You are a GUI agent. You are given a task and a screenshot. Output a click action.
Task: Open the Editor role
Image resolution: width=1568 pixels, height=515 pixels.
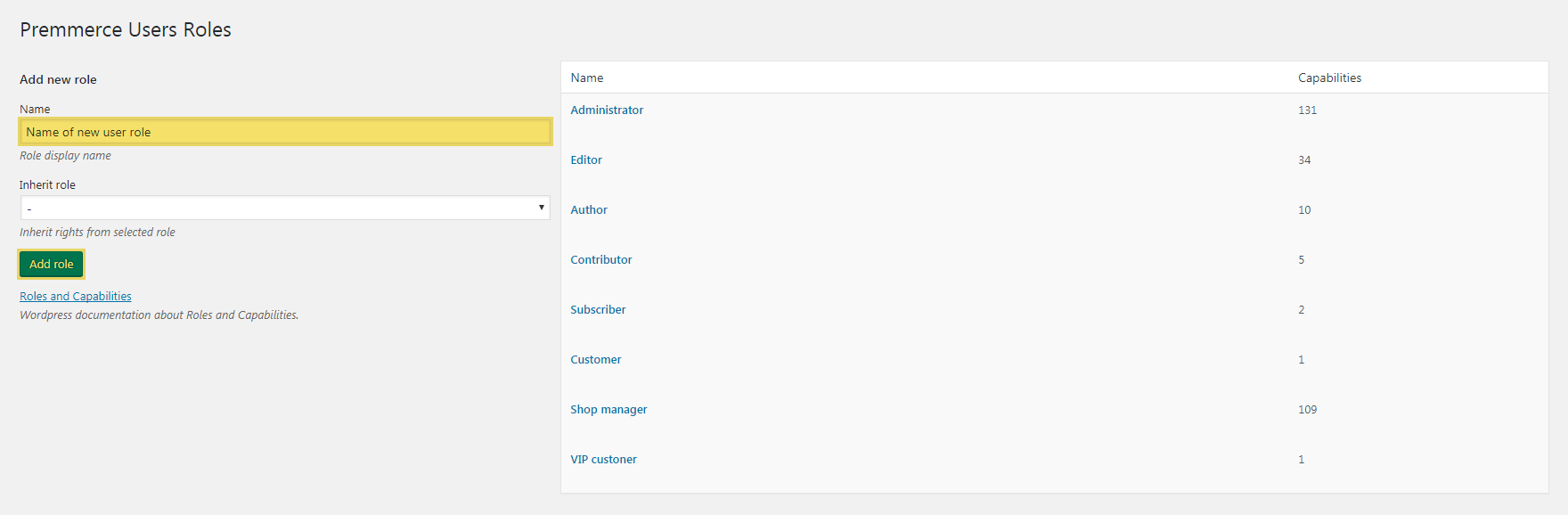586,160
